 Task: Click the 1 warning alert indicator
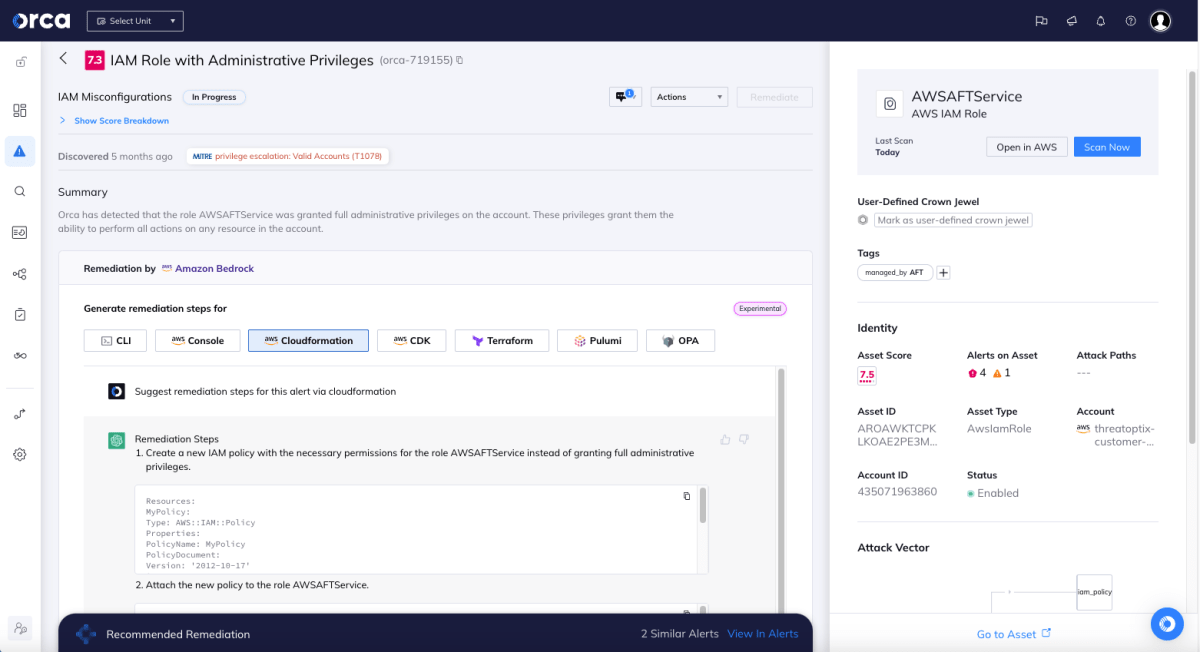click(1001, 373)
